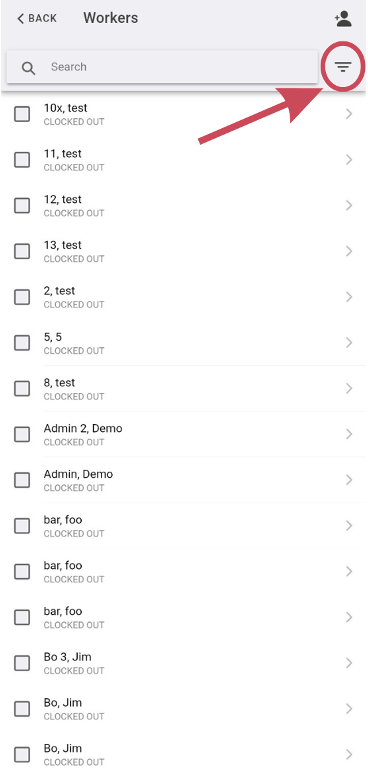Click the Workers page title

[x=111, y=18]
